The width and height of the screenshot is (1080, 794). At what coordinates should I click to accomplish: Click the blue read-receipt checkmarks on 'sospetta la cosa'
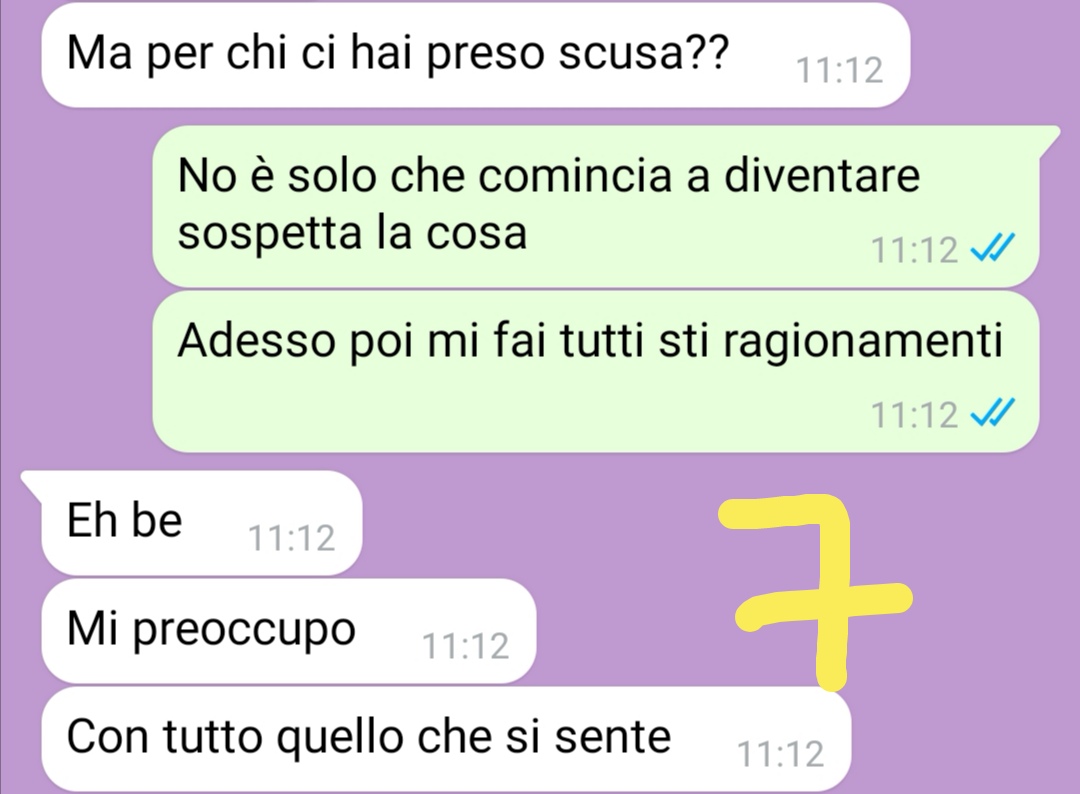tap(993, 248)
